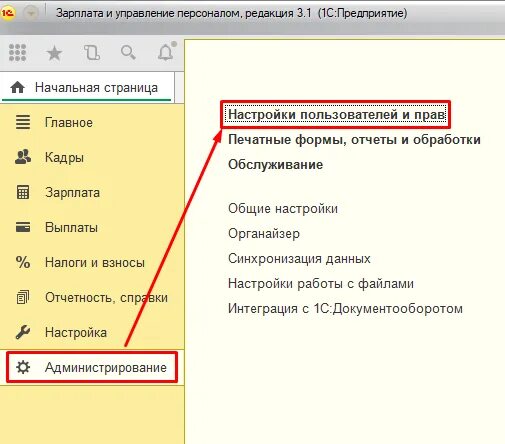The width and height of the screenshot is (505, 444).
Task: Open main menu dropdown arrow button
Action: click(x=31, y=13)
